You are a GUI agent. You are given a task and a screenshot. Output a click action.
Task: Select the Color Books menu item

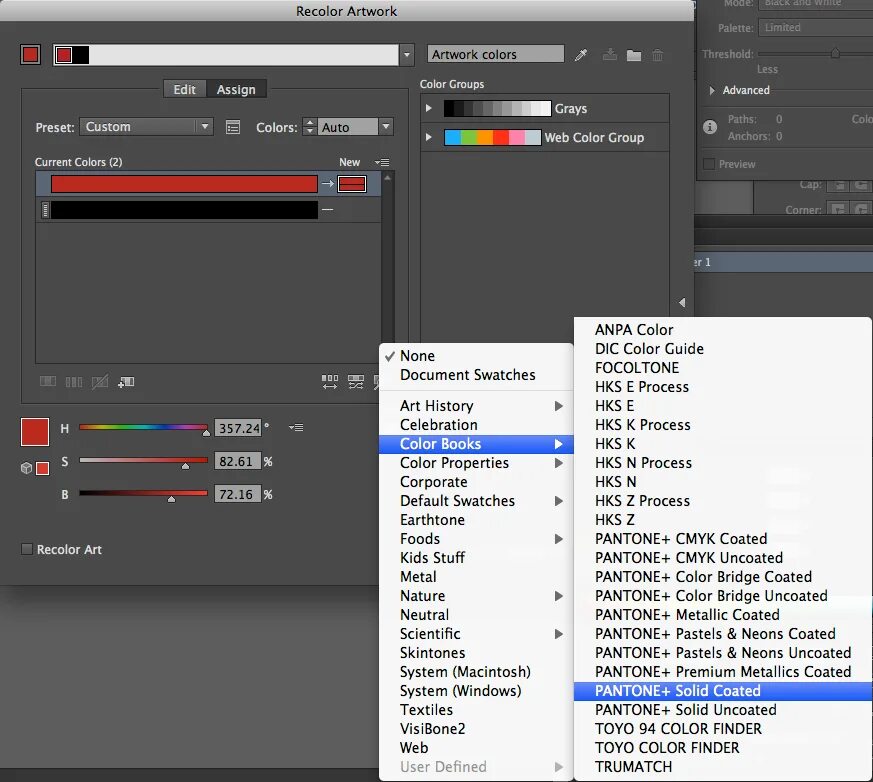(x=476, y=444)
